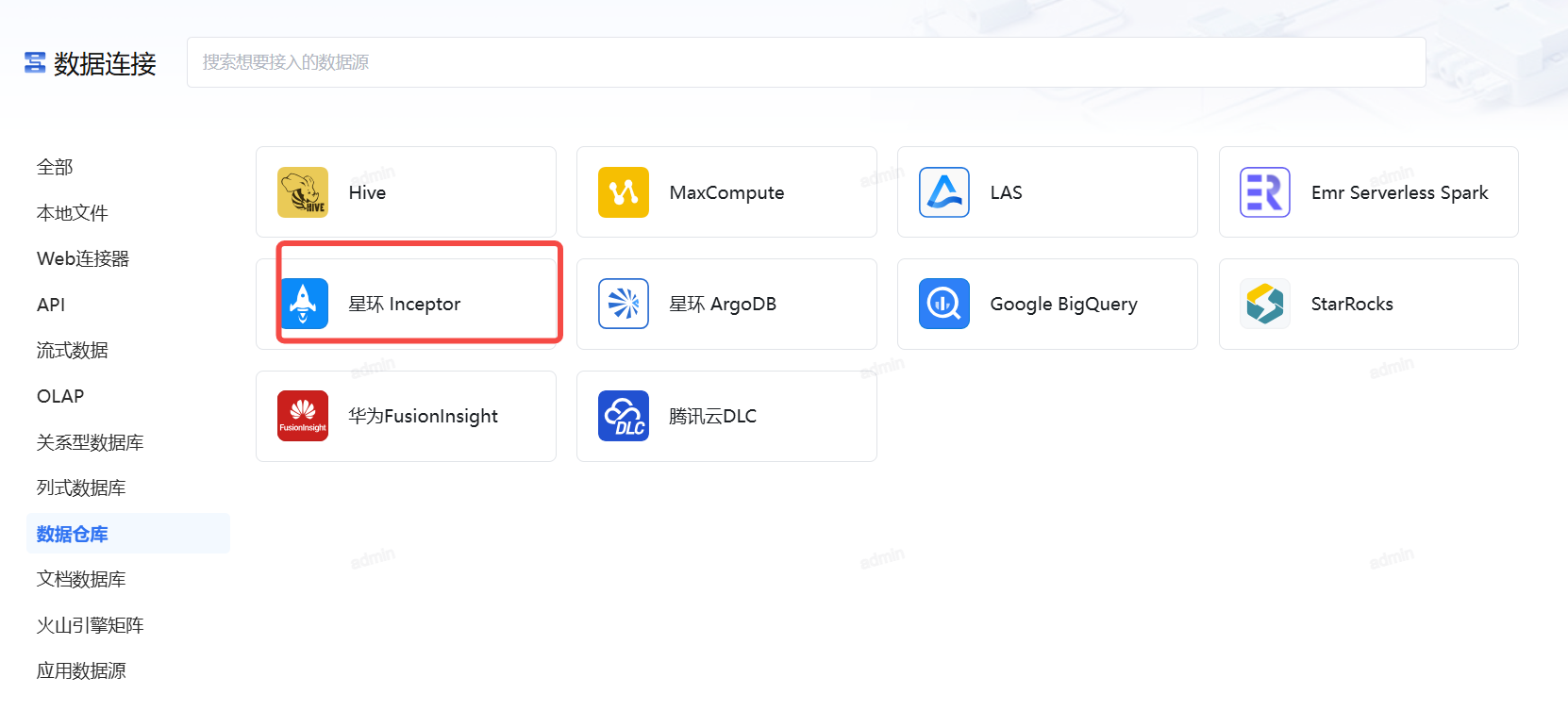
Task: Click the StarRocks logo icon
Action: 1265,304
